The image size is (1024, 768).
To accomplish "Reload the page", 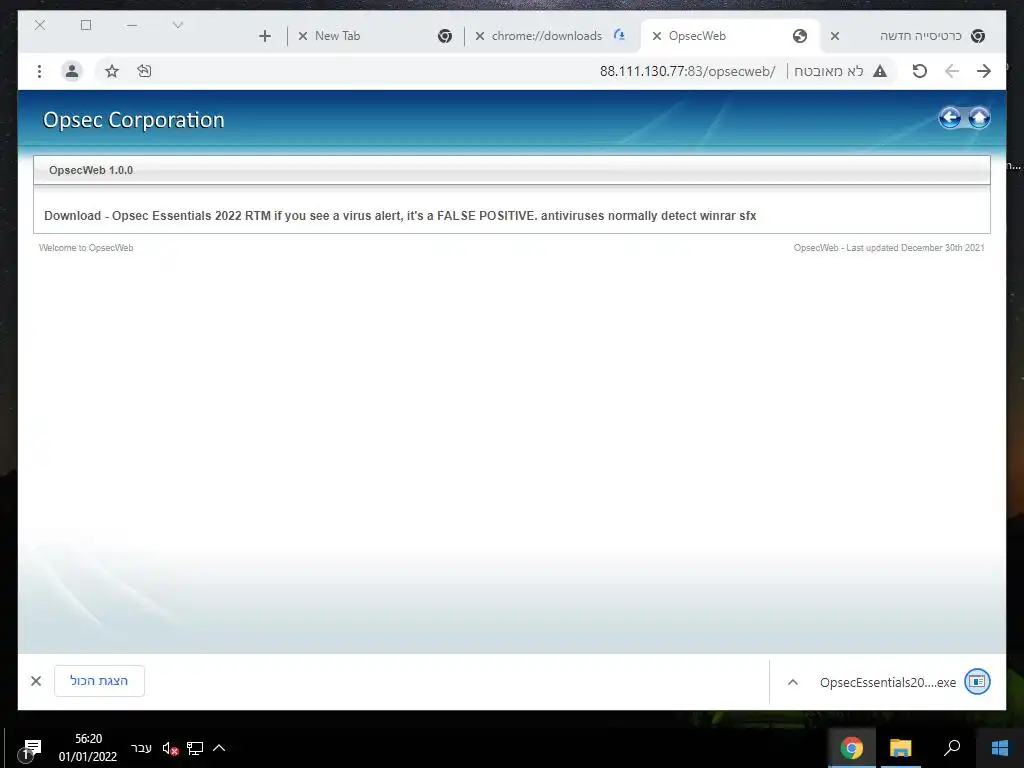I will point(920,71).
